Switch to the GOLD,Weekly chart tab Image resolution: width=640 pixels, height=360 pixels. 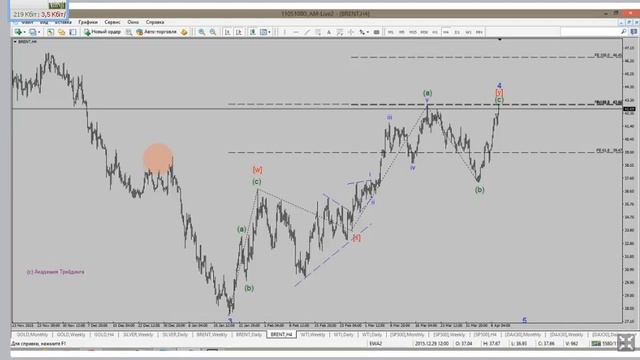click(71, 335)
